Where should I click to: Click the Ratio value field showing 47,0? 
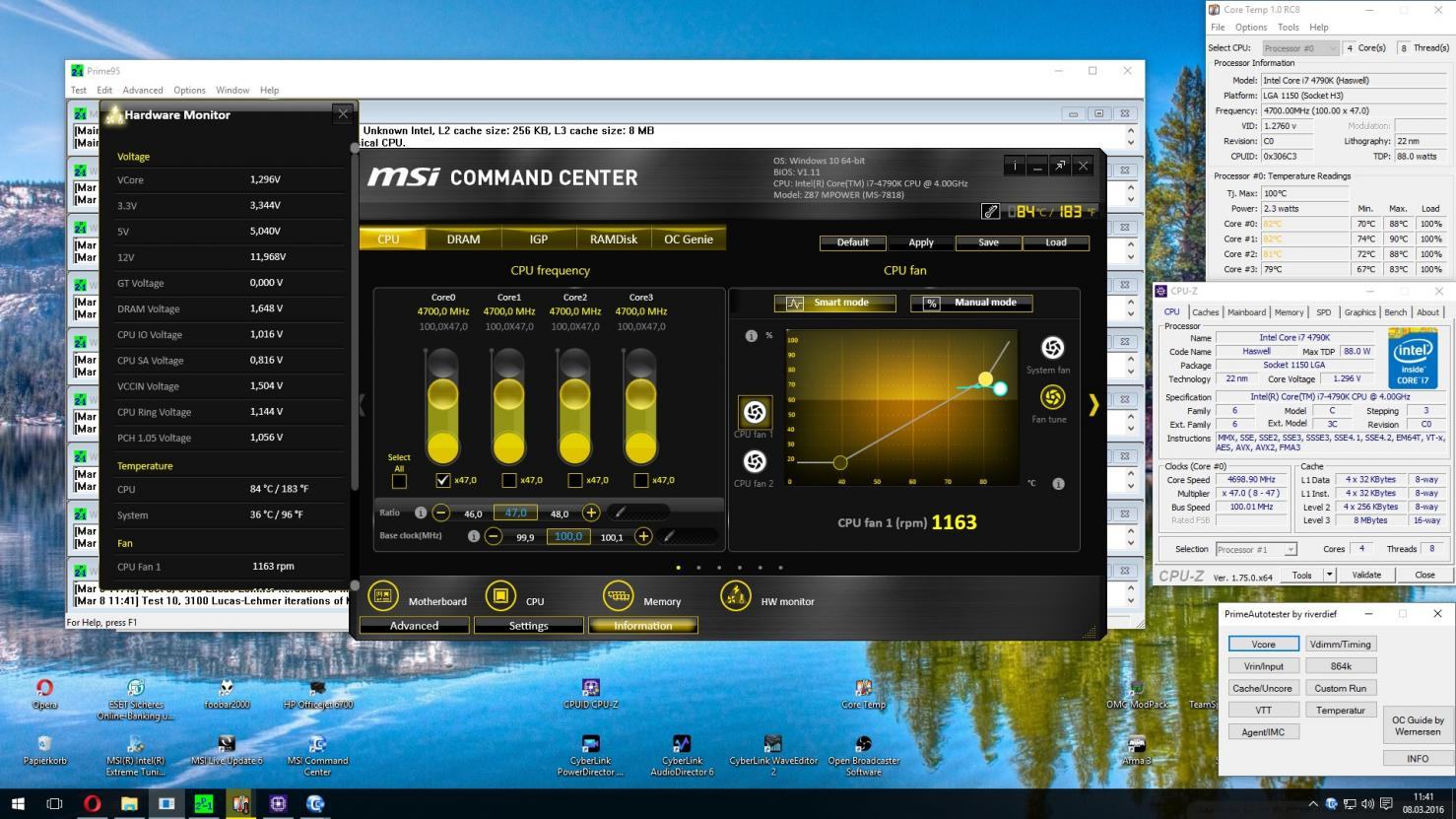pos(516,512)
